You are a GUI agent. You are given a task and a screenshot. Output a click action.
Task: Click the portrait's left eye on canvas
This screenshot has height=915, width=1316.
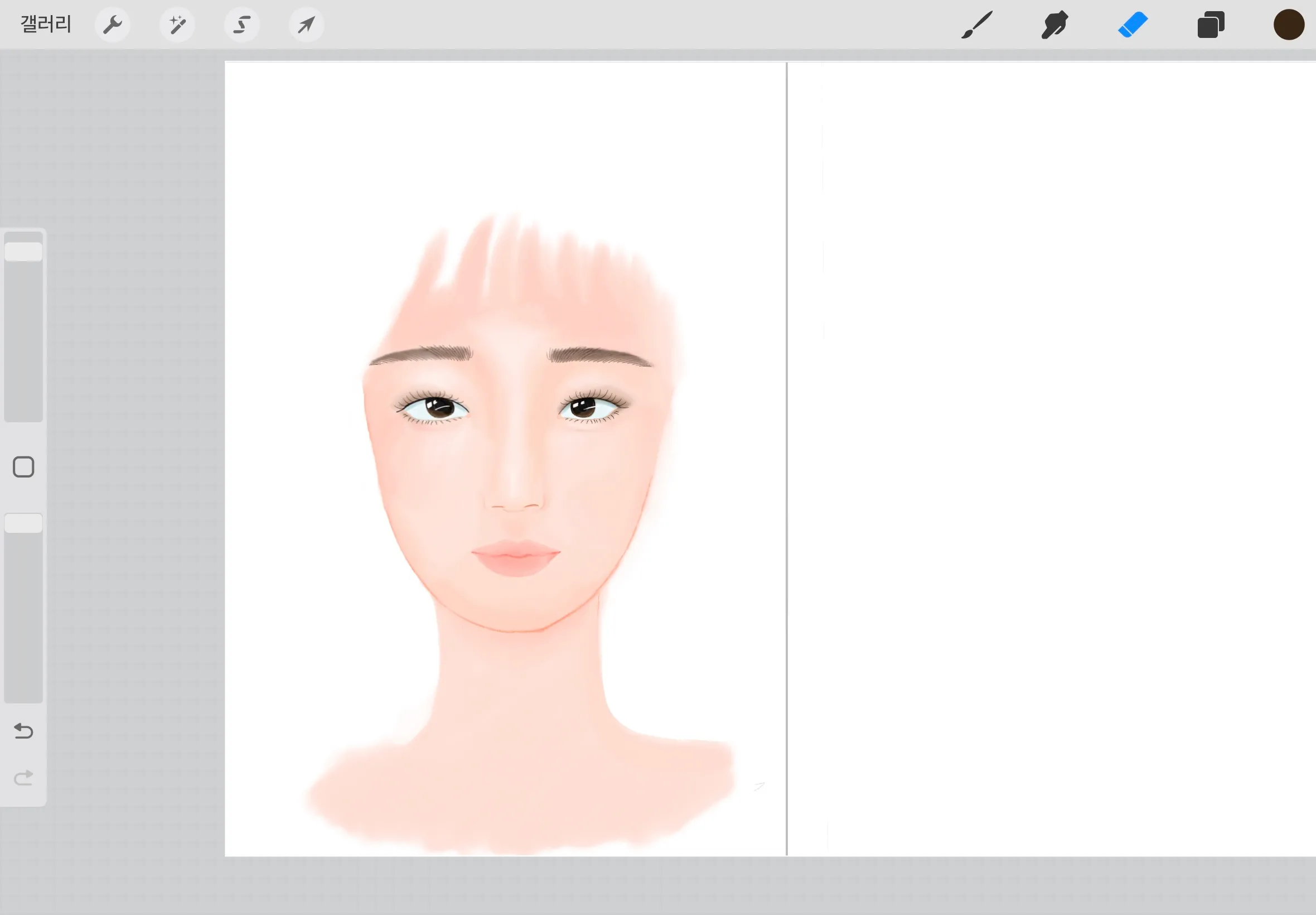tap(433, 407)
